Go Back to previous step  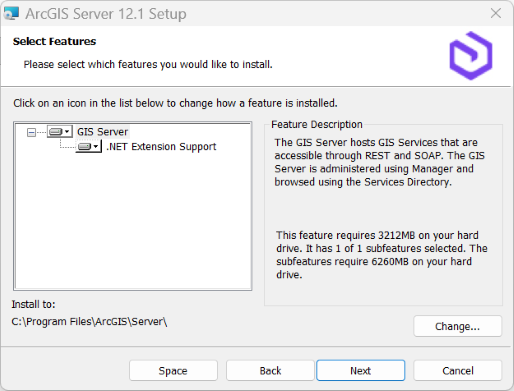(x=270, y=371)
